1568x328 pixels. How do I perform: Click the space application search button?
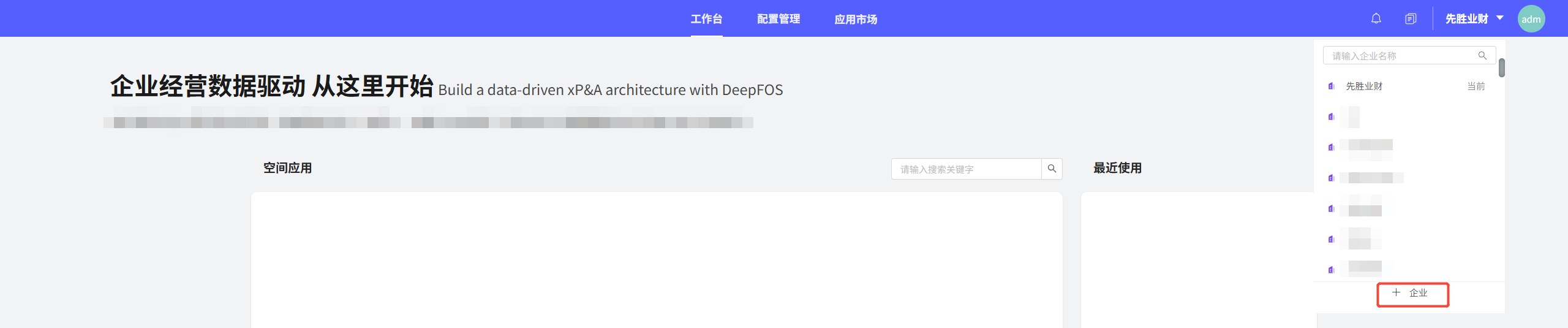tap(1052, 169)
